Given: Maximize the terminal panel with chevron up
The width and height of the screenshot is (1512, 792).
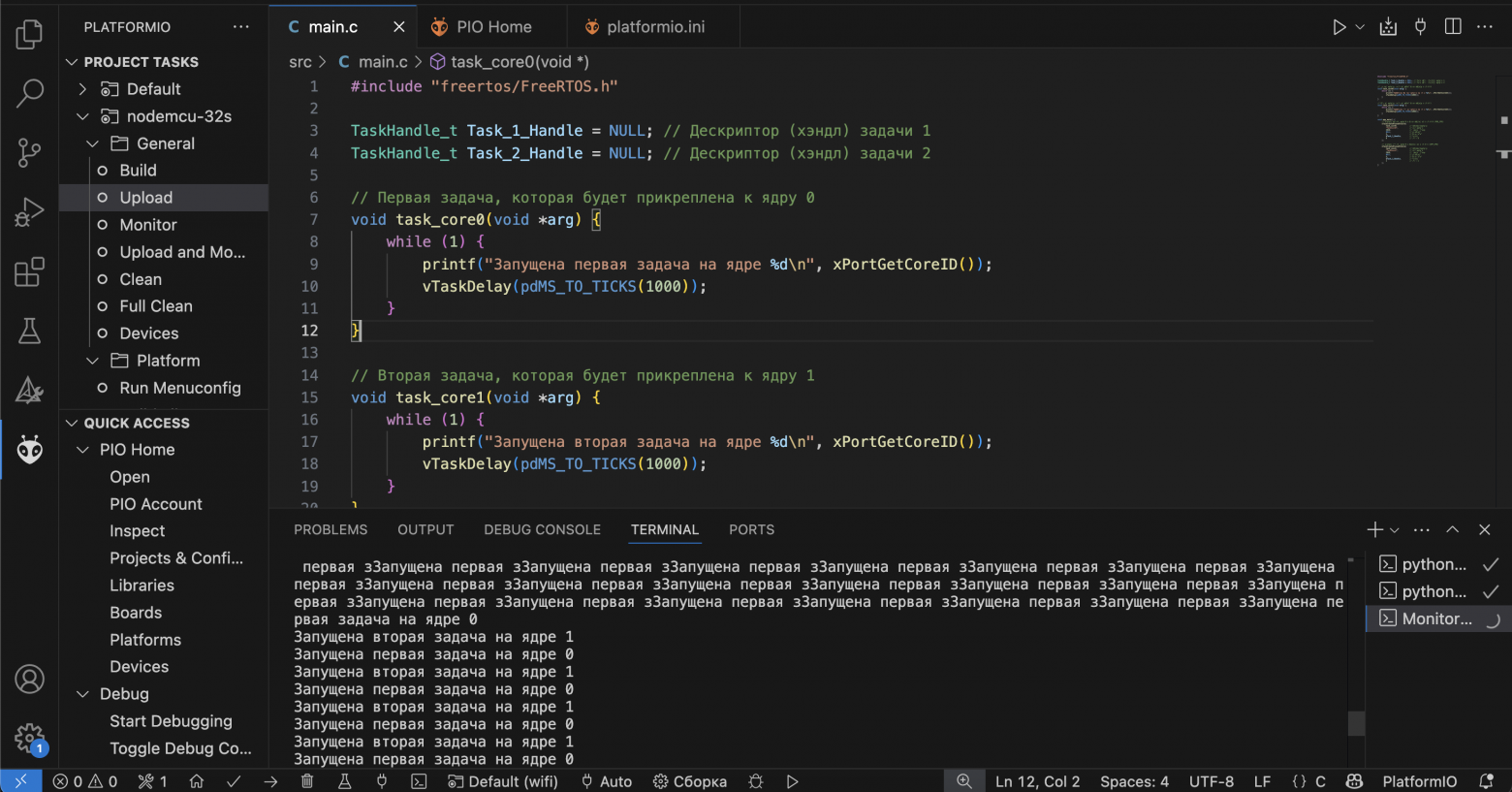Looking at the screenshot, I should [x=1453, y=529].
